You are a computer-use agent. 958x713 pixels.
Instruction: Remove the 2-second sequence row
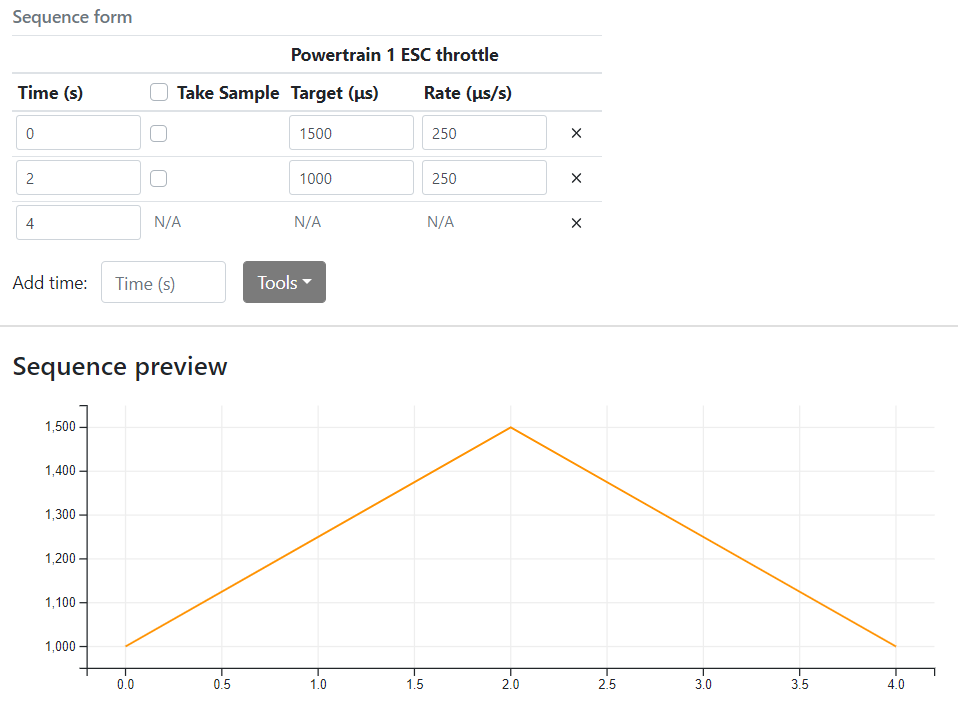pyautogui.click(x=576, y=178)
